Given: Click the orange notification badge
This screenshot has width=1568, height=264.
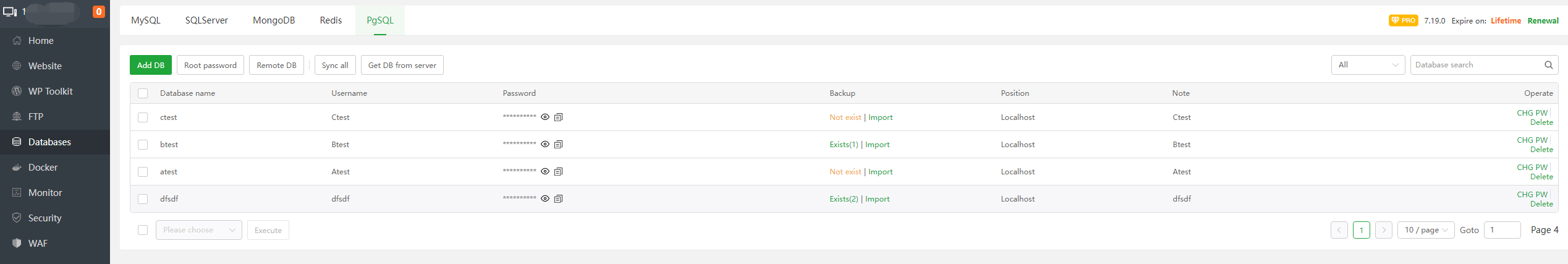Looking at the screenshot, I should point(98,12).
